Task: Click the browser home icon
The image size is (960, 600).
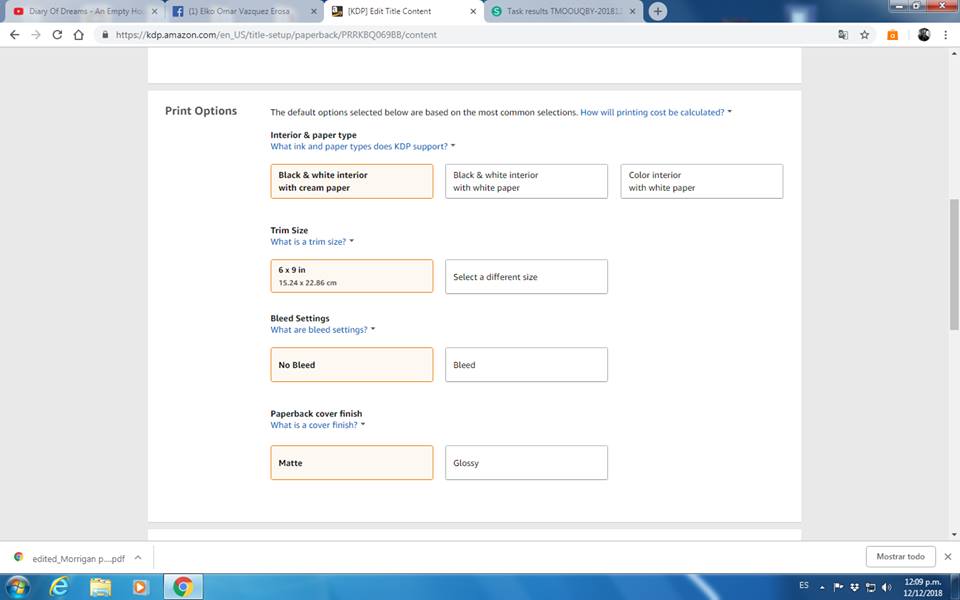Action: [78, 34]
